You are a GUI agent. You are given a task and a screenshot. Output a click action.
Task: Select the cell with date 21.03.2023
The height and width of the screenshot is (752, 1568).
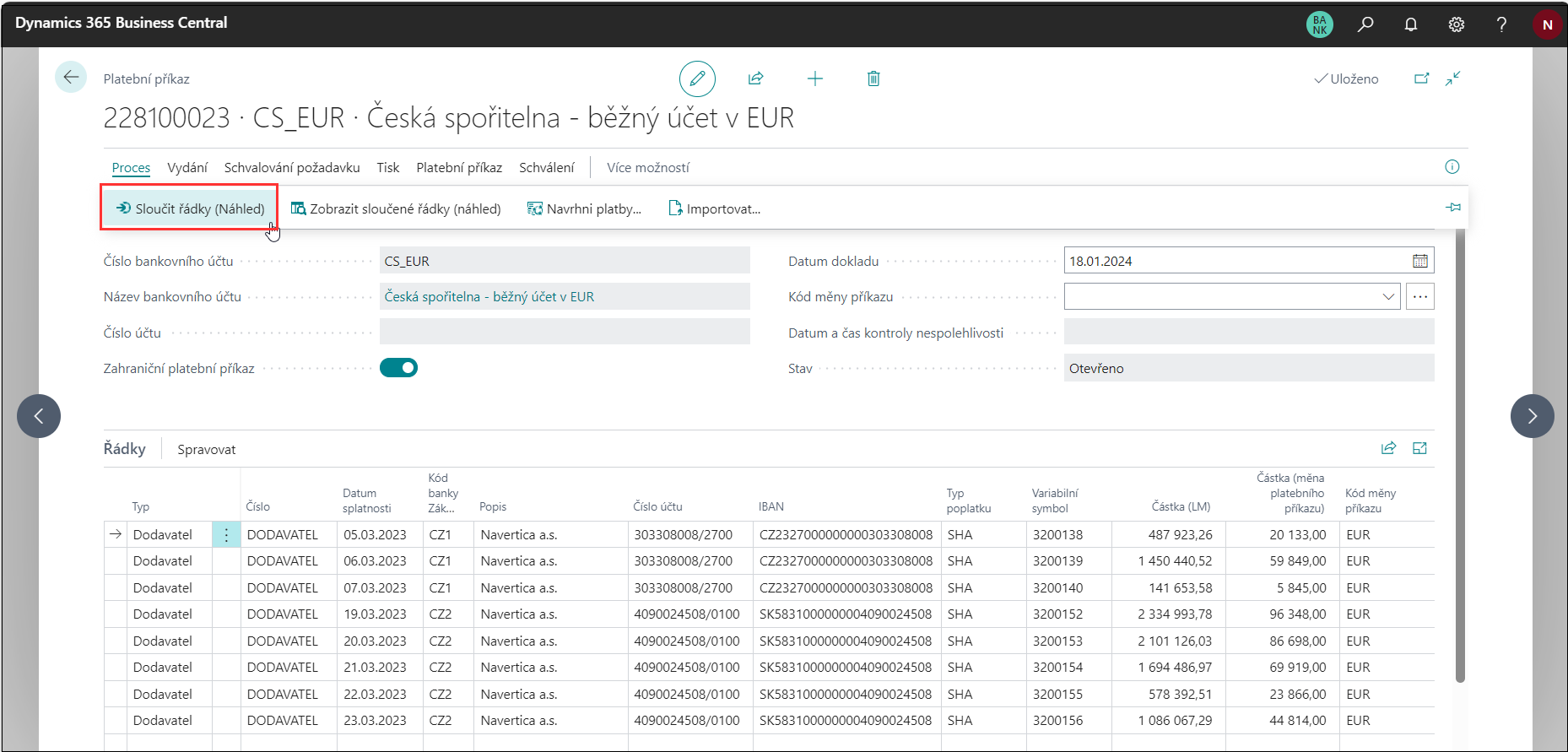380,668
